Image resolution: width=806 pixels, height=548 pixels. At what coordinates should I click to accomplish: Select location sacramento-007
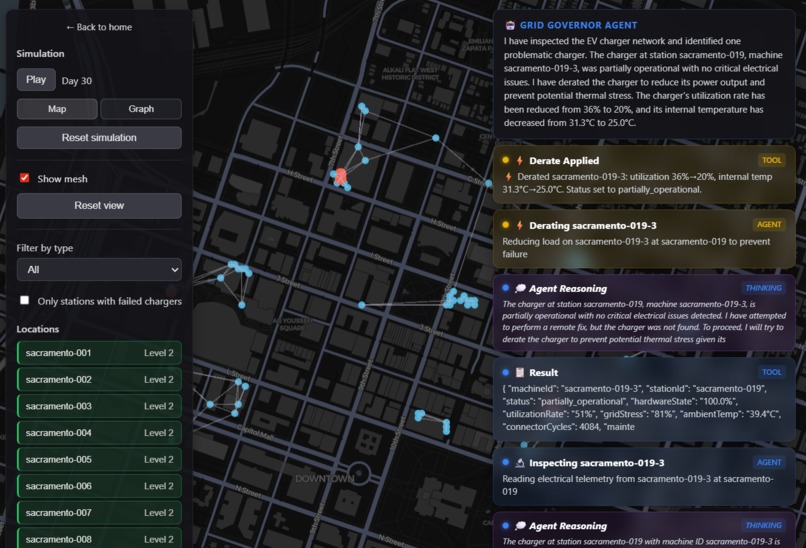pos(99,513)
